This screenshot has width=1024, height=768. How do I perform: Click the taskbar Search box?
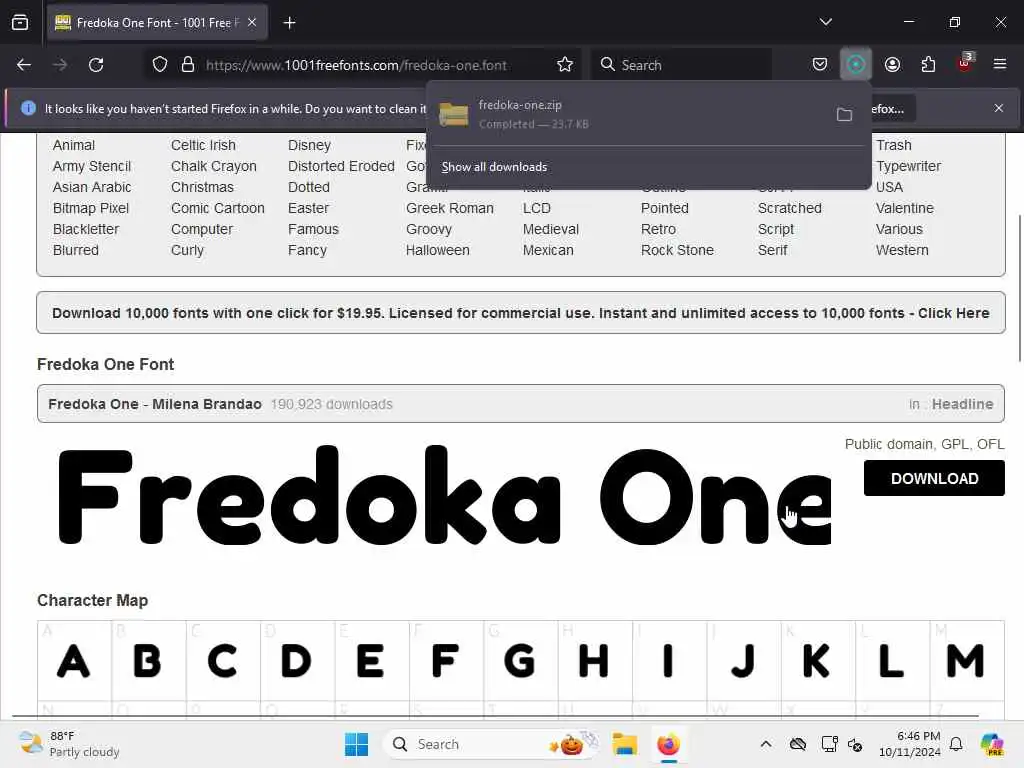(x=491, y=744)
